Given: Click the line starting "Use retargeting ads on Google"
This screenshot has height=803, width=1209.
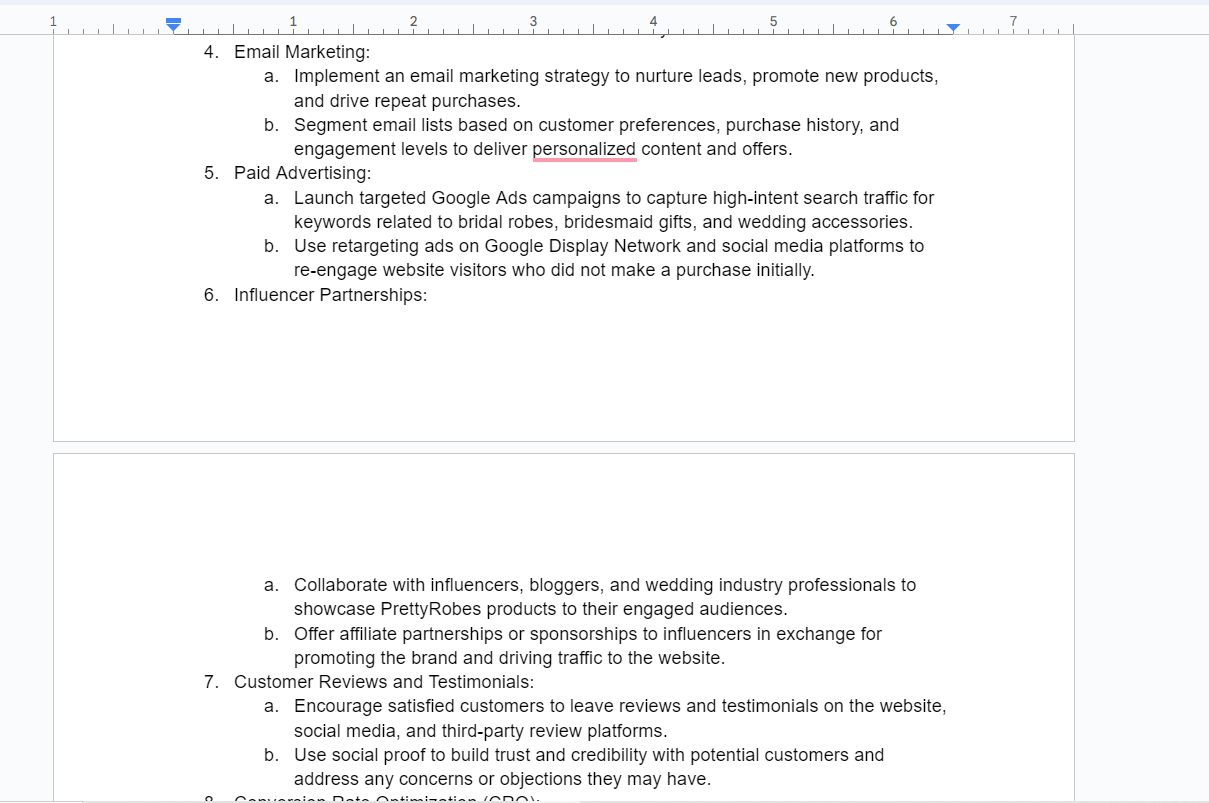Looking at the screenshot, I should [609, 246].
